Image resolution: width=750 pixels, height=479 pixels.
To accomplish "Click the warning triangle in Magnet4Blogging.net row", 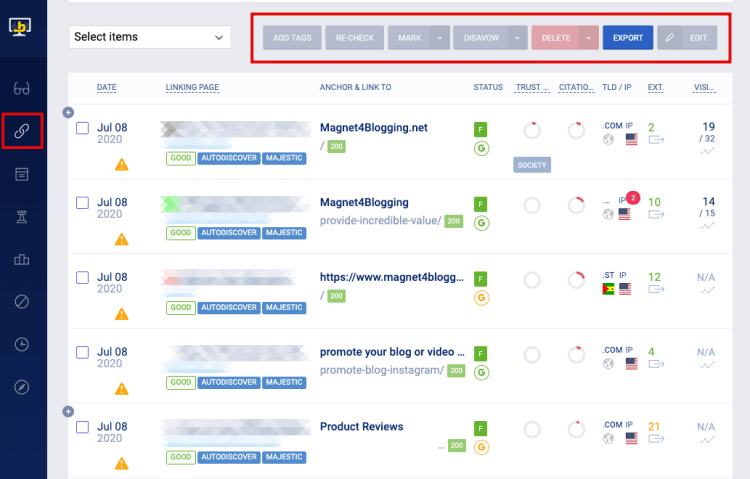I will pyautogui.click(x=121, y=165).
